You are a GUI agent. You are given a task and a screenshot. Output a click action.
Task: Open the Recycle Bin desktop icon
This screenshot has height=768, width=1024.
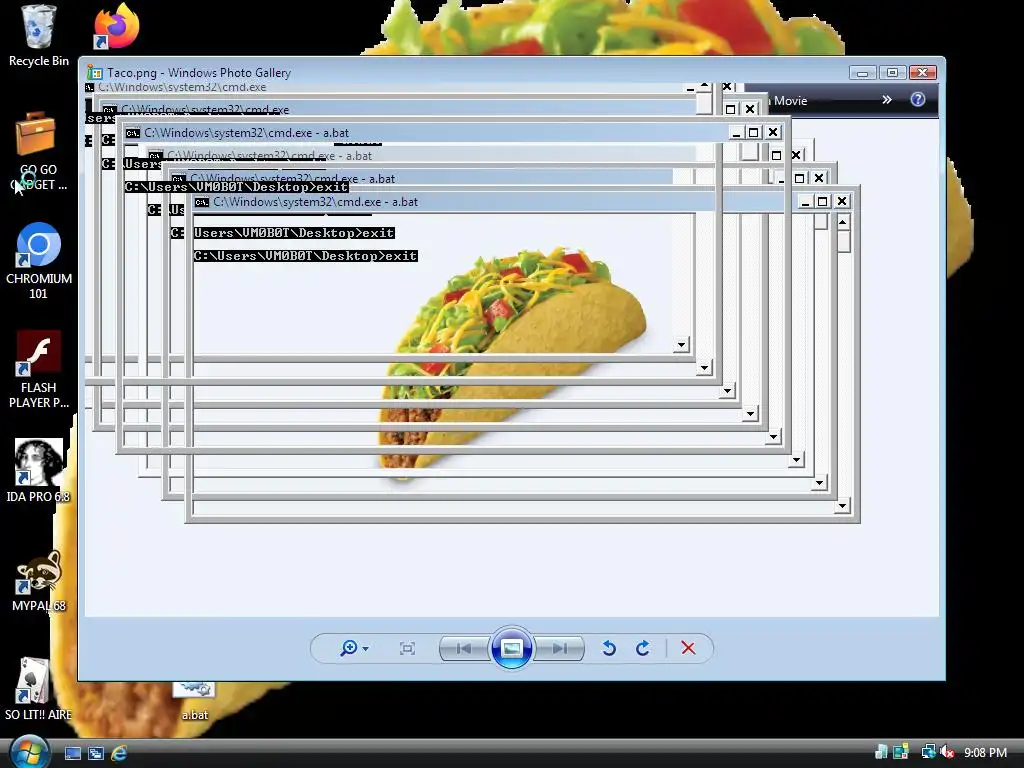38,36
